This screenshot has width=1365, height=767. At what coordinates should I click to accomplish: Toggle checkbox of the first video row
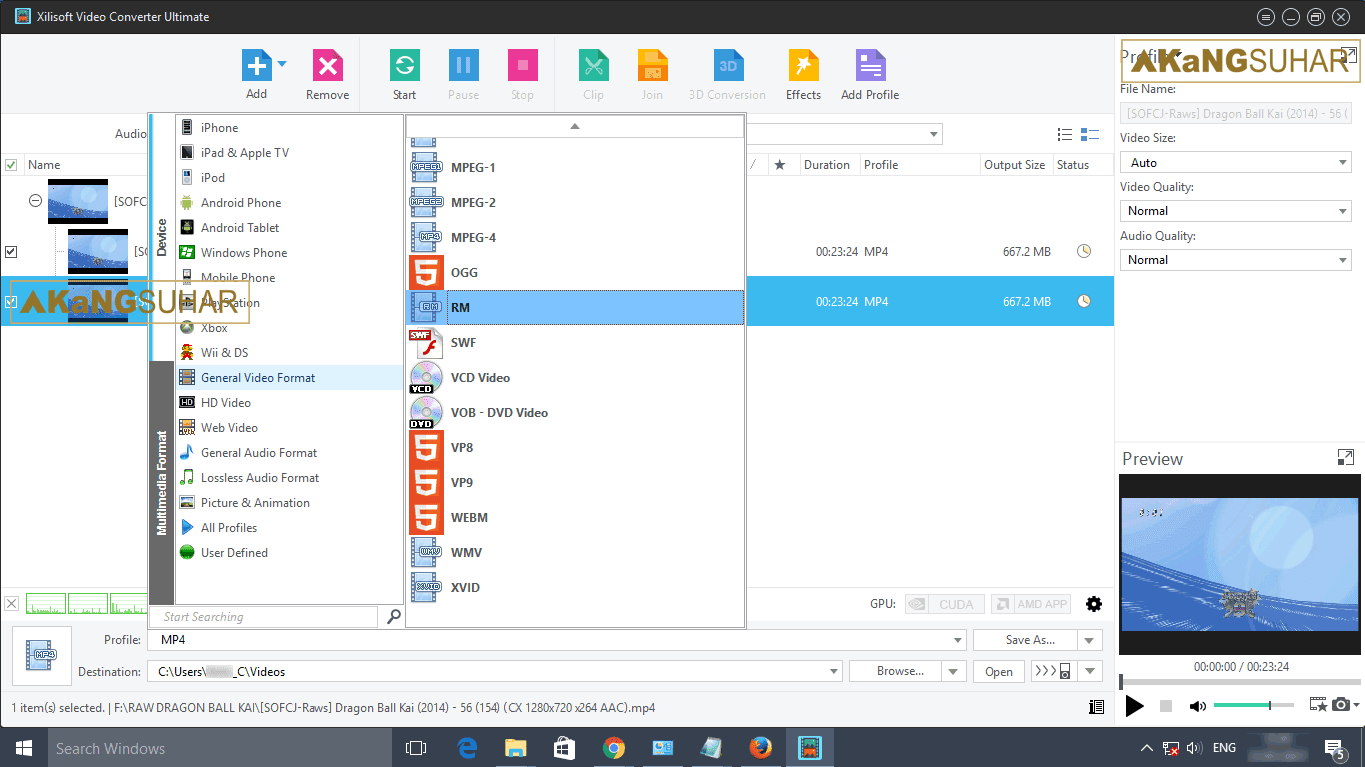tap(11, 252)
